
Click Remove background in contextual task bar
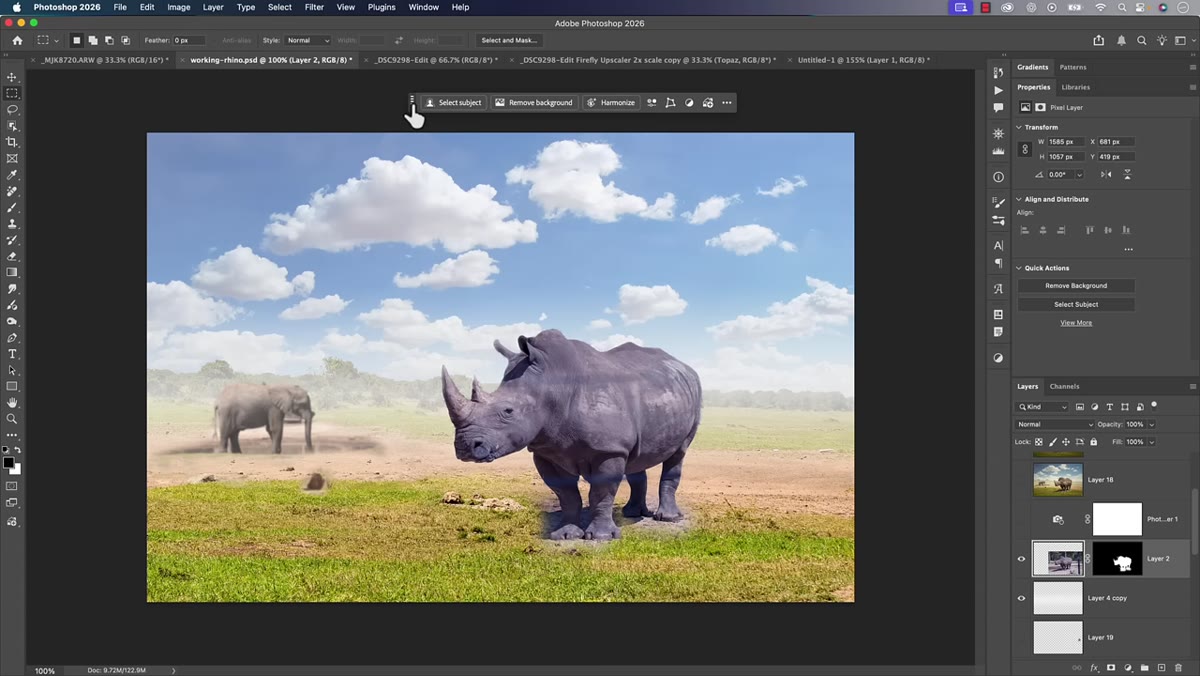pyautogui.click(x=534, y=102)
